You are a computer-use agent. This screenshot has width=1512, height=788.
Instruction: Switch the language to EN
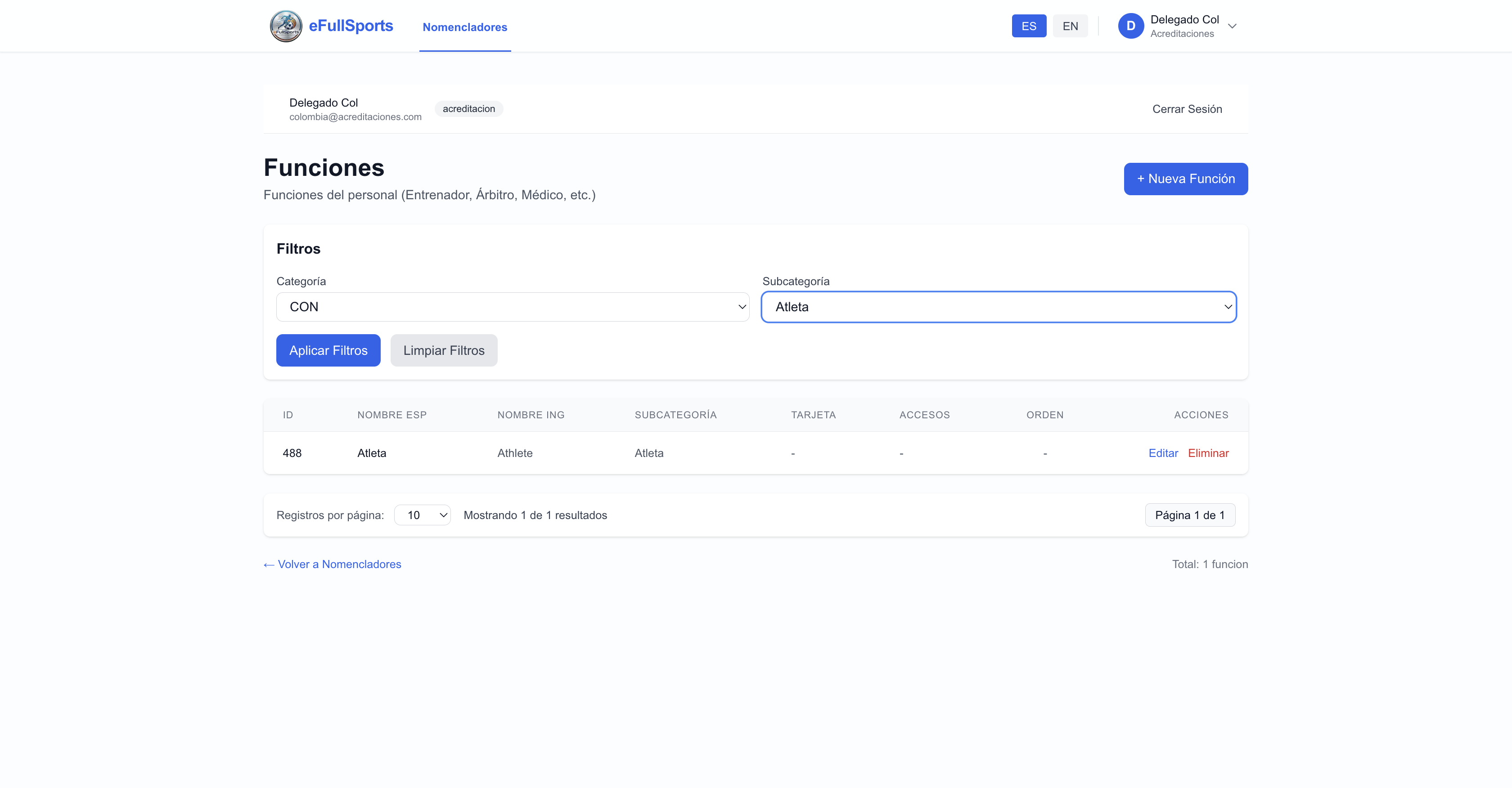(x=1070, y=26)
